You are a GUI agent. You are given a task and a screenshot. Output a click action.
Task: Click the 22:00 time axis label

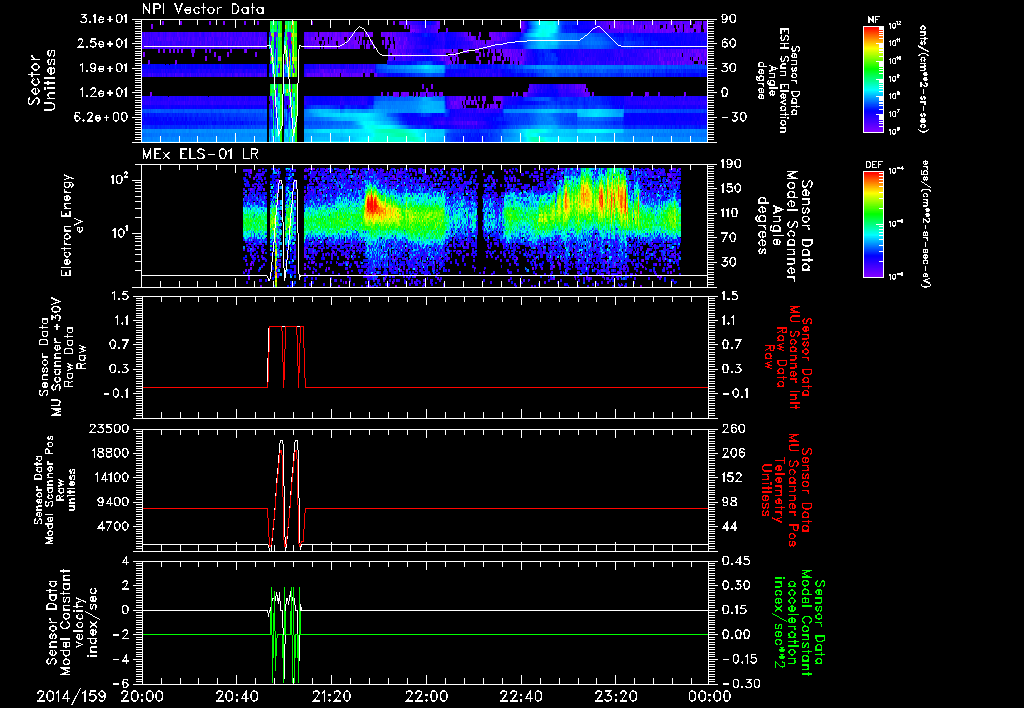(x=426, y=696)
